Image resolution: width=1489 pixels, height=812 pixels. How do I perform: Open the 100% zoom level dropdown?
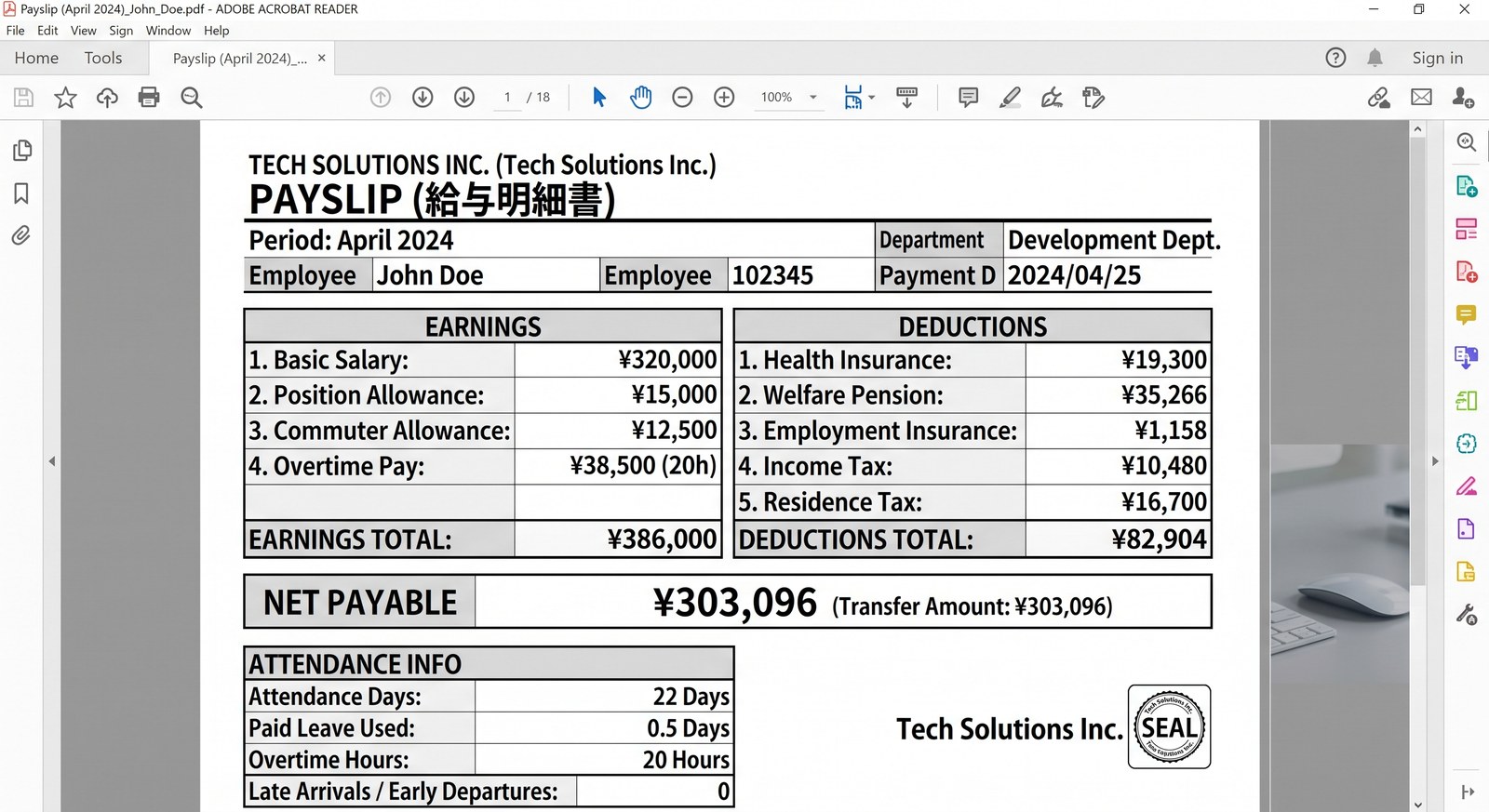pos(788,97)
